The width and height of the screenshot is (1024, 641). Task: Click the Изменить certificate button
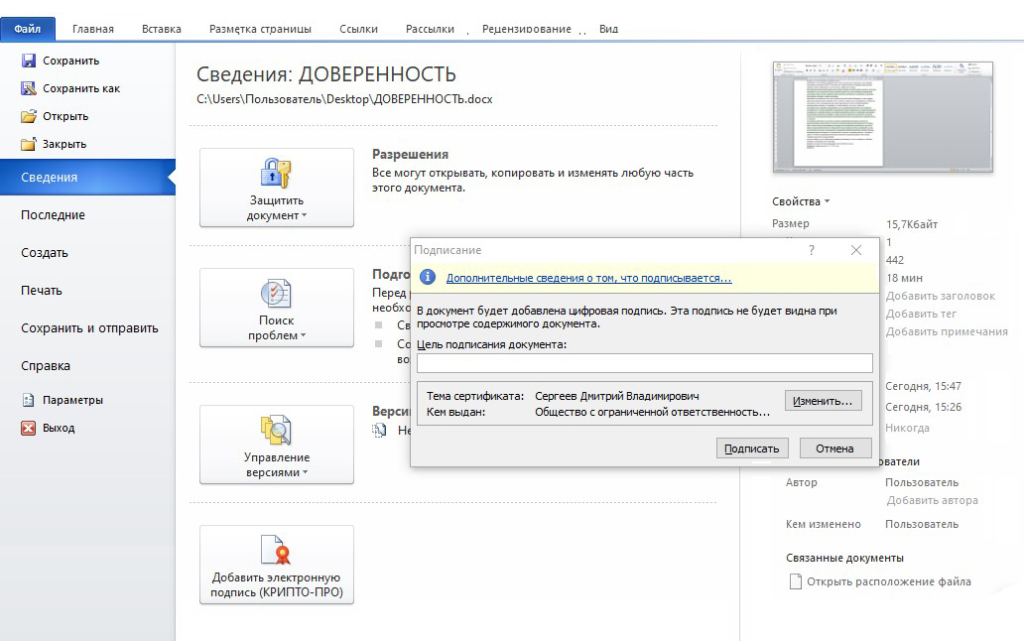(x=822, y=401)
